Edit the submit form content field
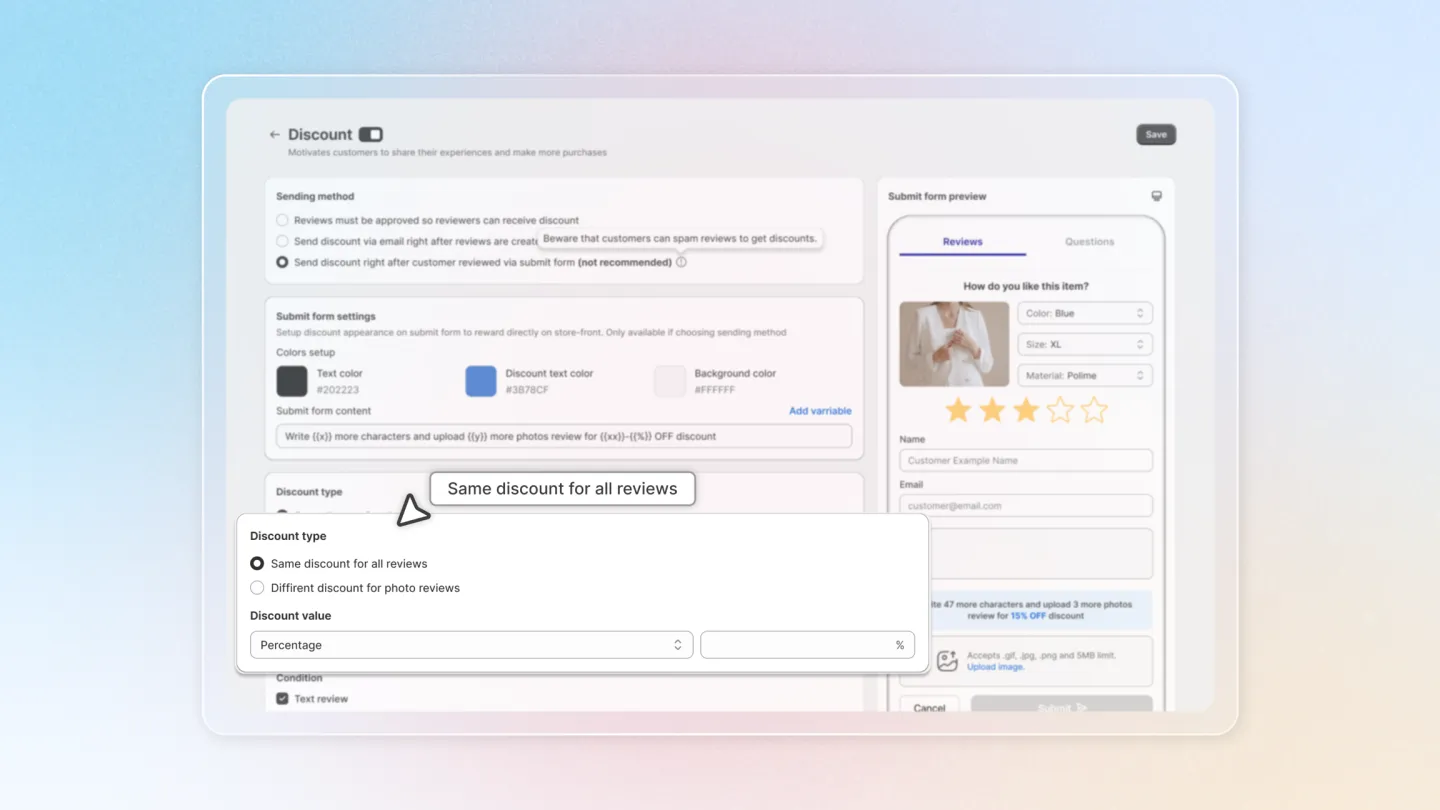The height and width of the screenshot is (810, 1440). point(564,436)
